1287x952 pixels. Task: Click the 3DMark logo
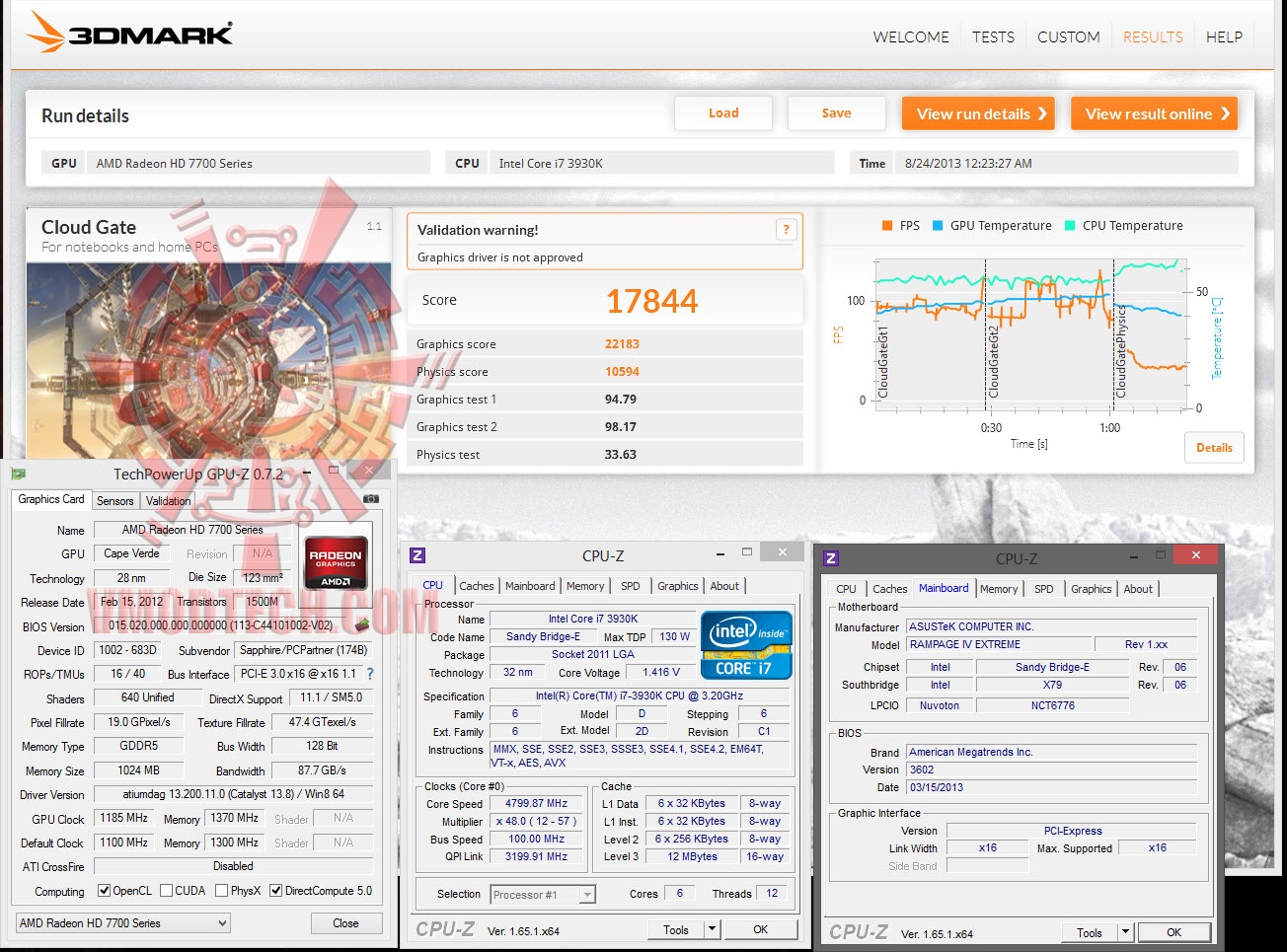coord(129,33)
